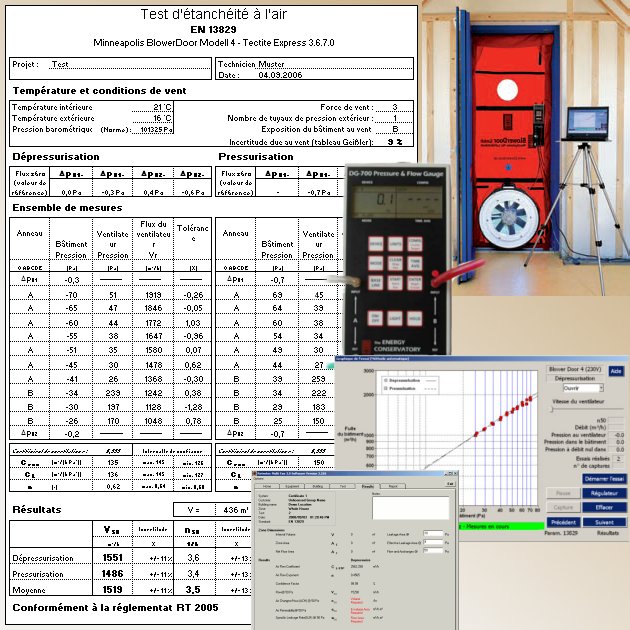Viewport: 630px width, 630px height.
Task: Select the Results tab
Action: (368, 486)
